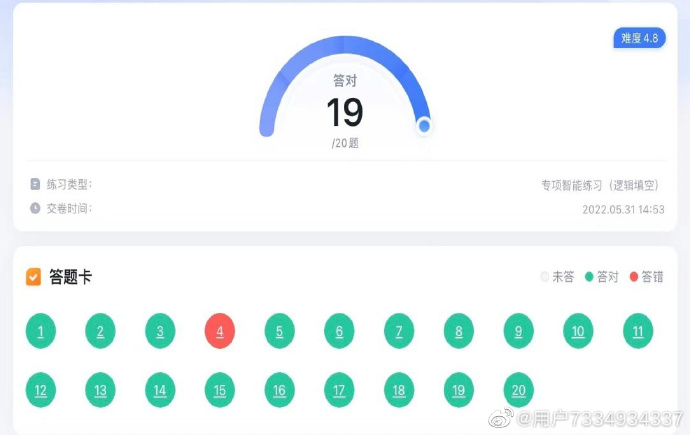
Task: Click the 答对 label inside the gauge
Action: pyautogui.click(x=345, y=80)
